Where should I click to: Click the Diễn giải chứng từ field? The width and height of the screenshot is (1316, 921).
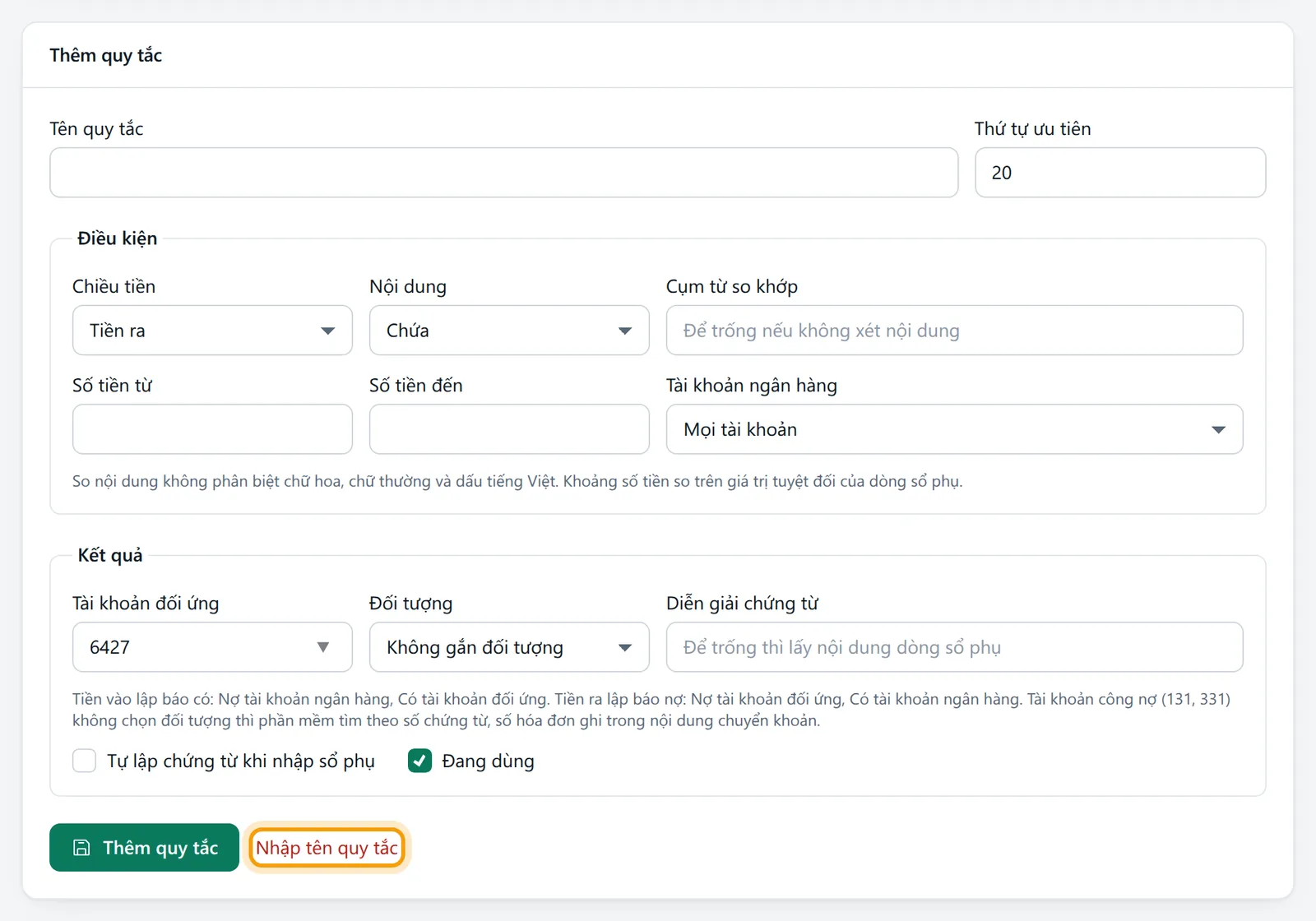click(x=954, y=647)
